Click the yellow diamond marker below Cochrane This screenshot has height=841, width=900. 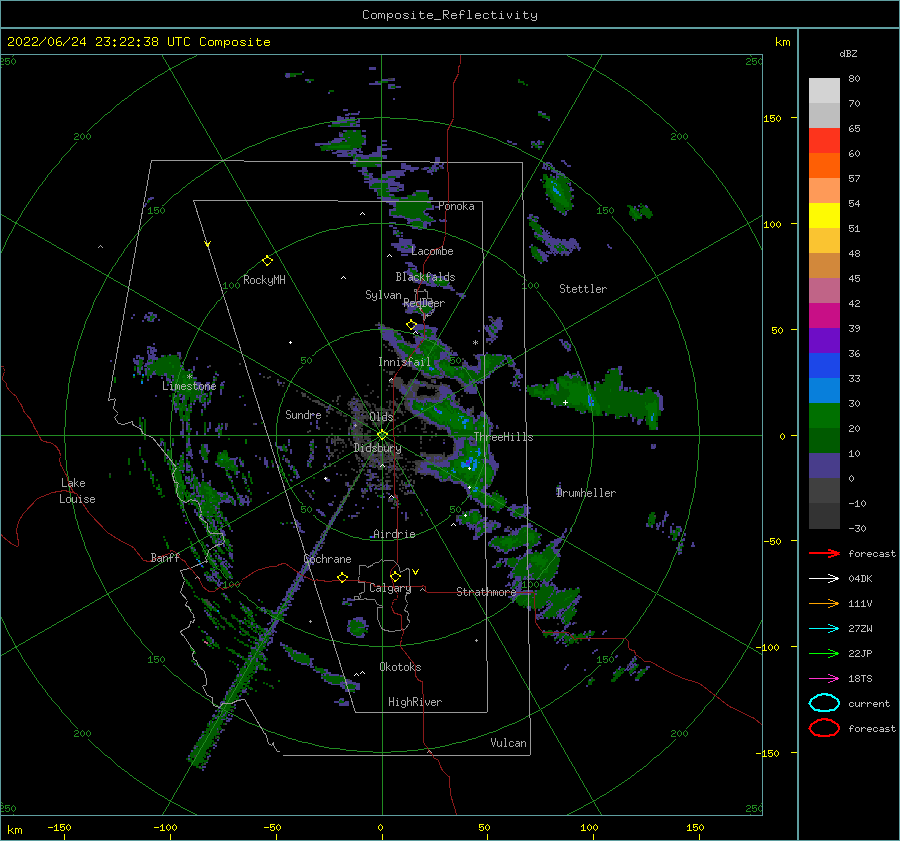[x=342, y=577]
